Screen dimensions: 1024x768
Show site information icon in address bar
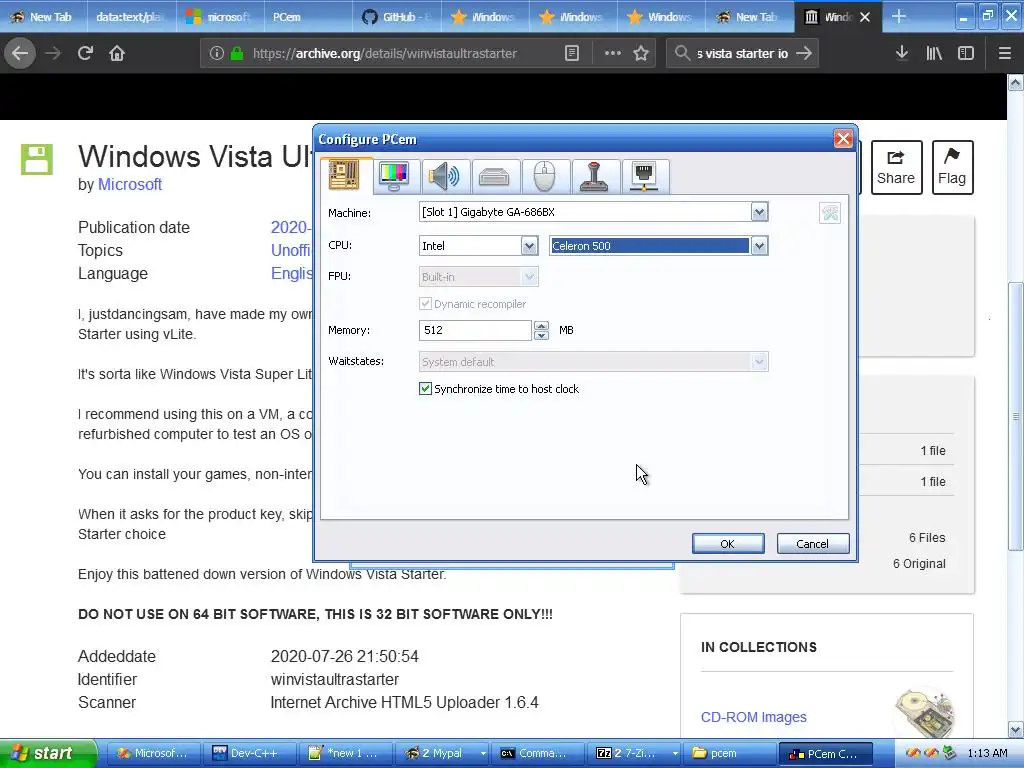[x=216, y=54]
